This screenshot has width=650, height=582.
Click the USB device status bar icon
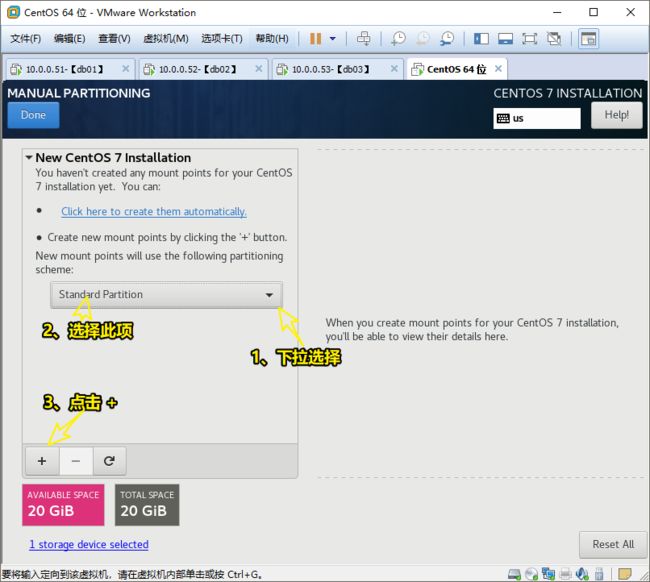click(599, 574)
